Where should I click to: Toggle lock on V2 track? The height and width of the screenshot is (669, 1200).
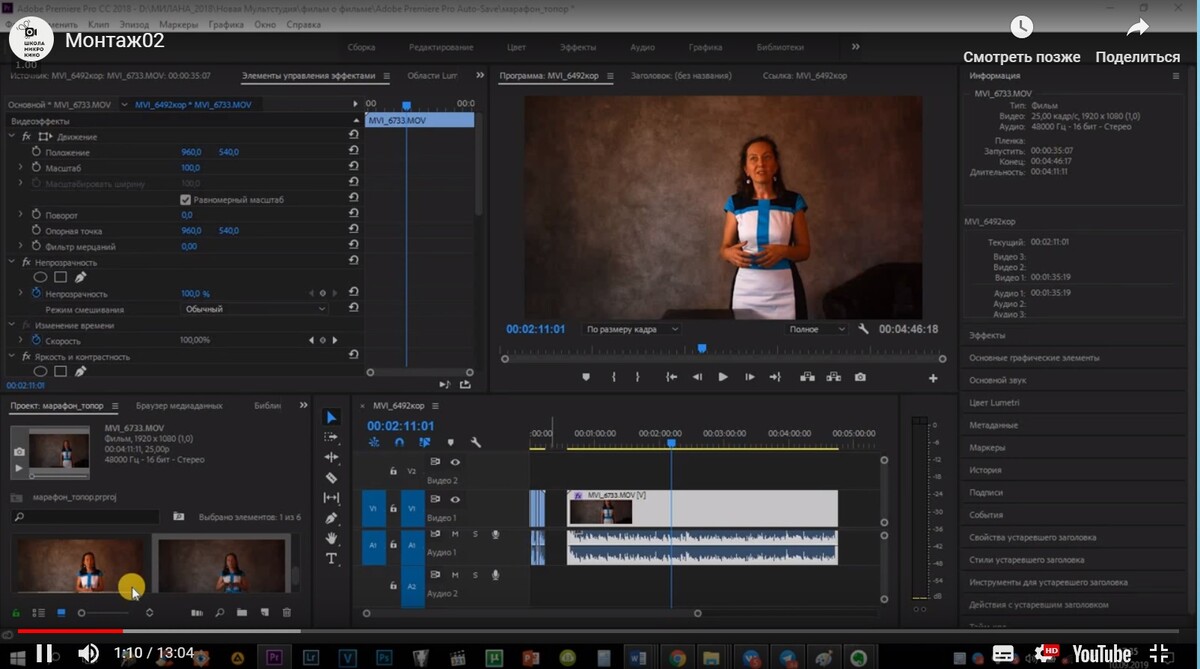coord(392,470)
